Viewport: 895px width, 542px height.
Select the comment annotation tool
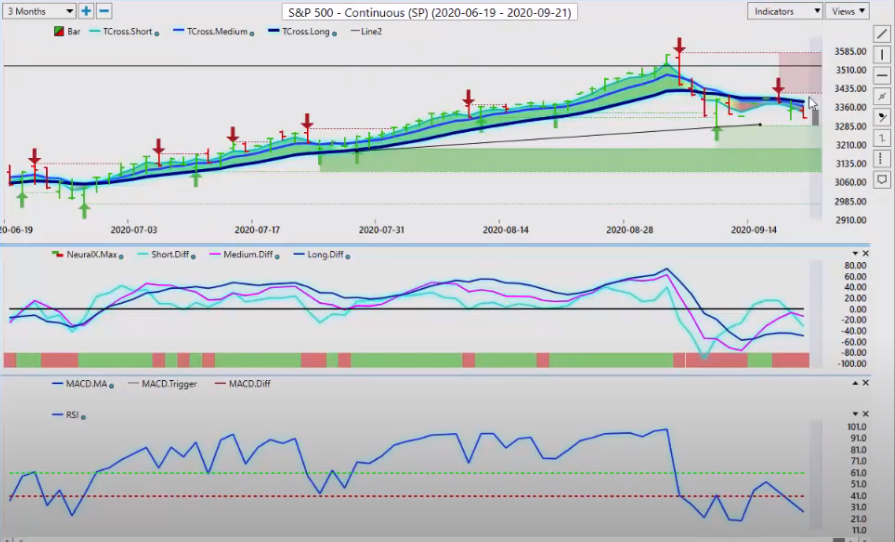point(882,179)
